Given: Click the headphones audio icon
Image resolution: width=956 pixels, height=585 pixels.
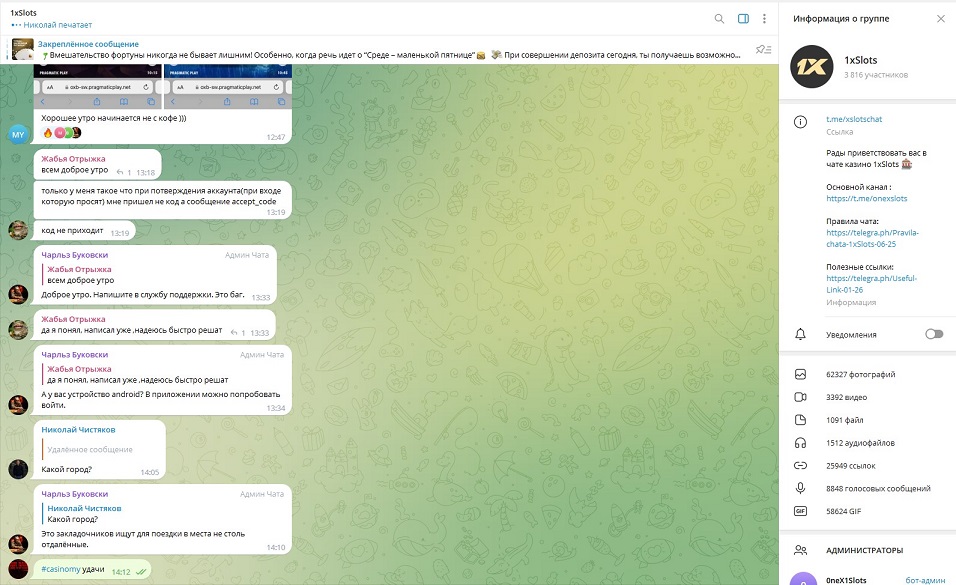Looking at the screenshot, I should [x=801, y=443].
